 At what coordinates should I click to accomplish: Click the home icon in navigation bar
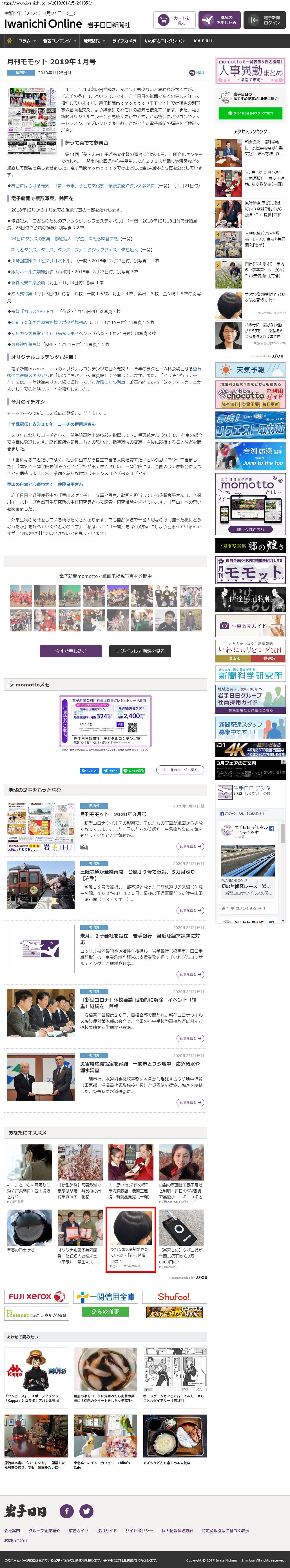9,41
